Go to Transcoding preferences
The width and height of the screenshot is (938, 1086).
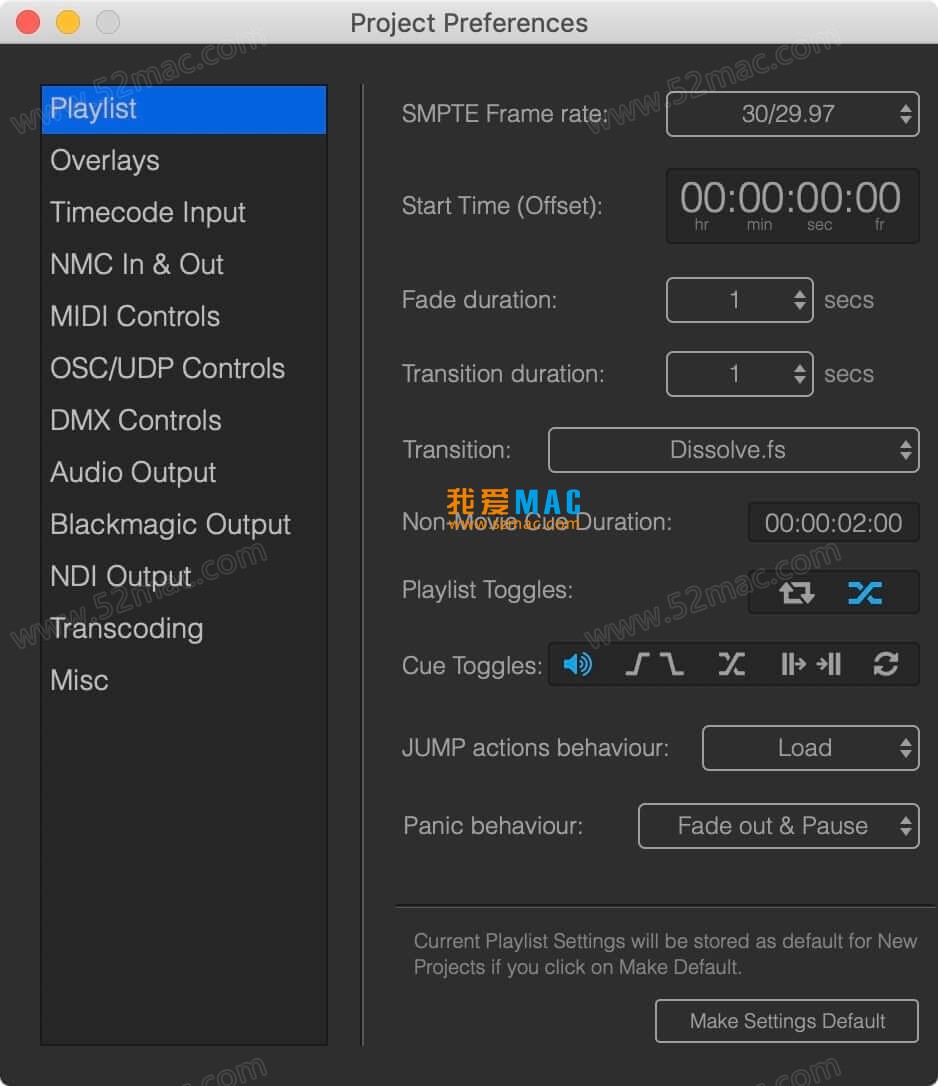184,628
